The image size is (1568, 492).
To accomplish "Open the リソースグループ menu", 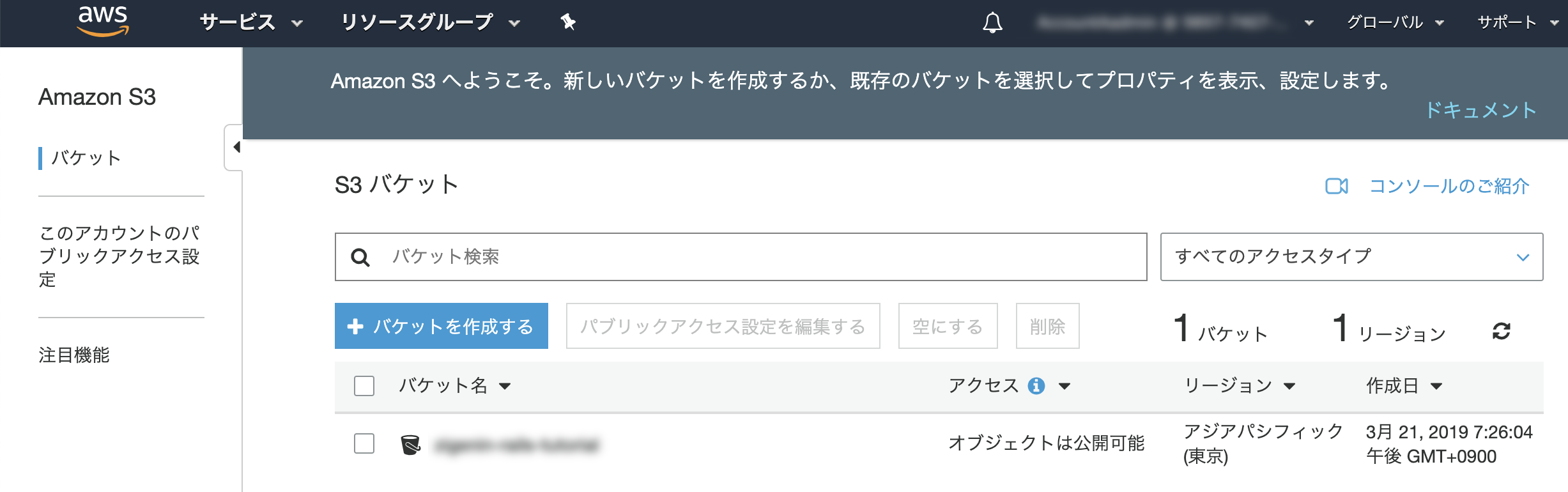I will [x=430, y=23].
